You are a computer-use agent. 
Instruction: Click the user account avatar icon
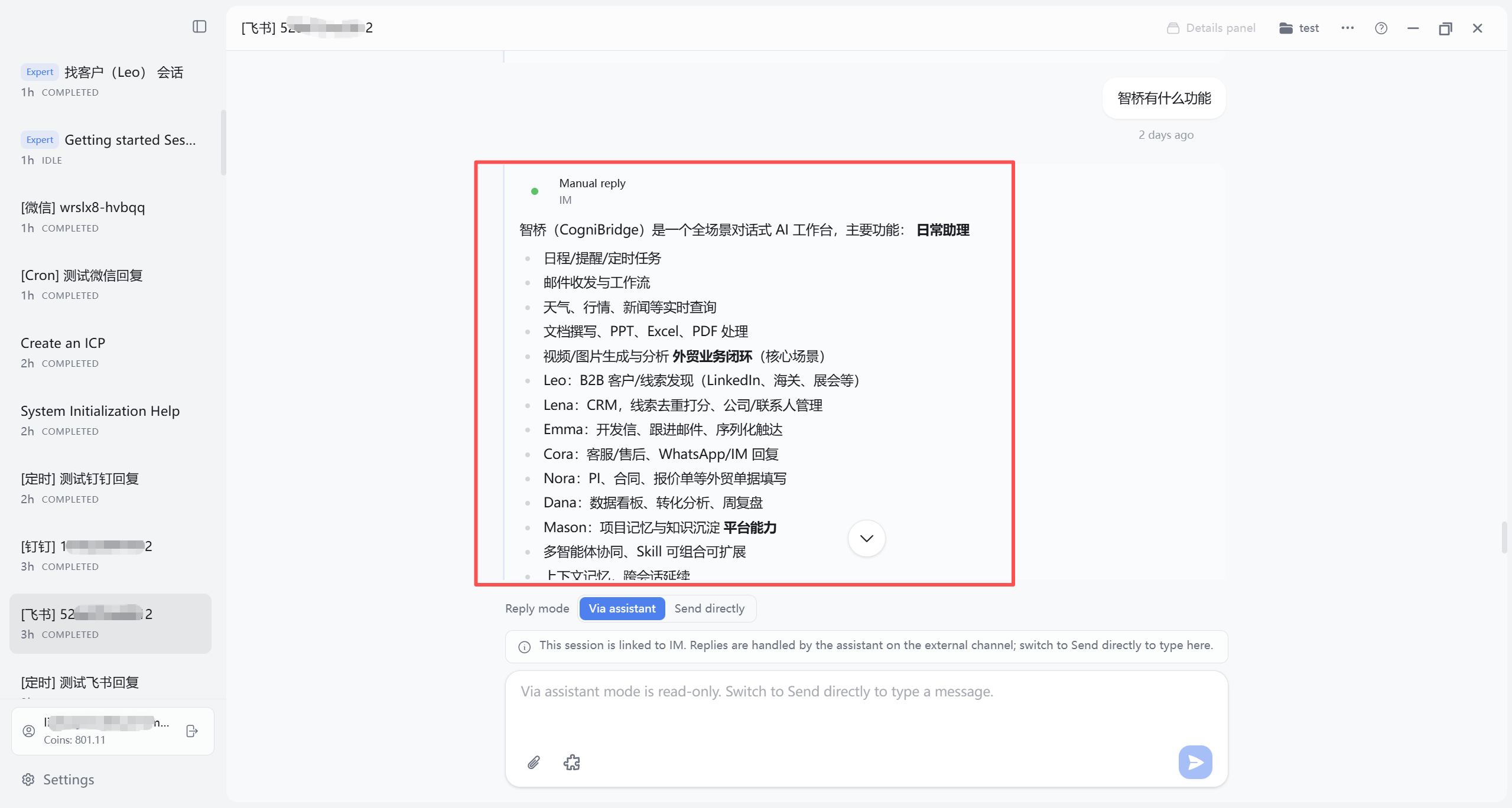click(x=28, y=731)
